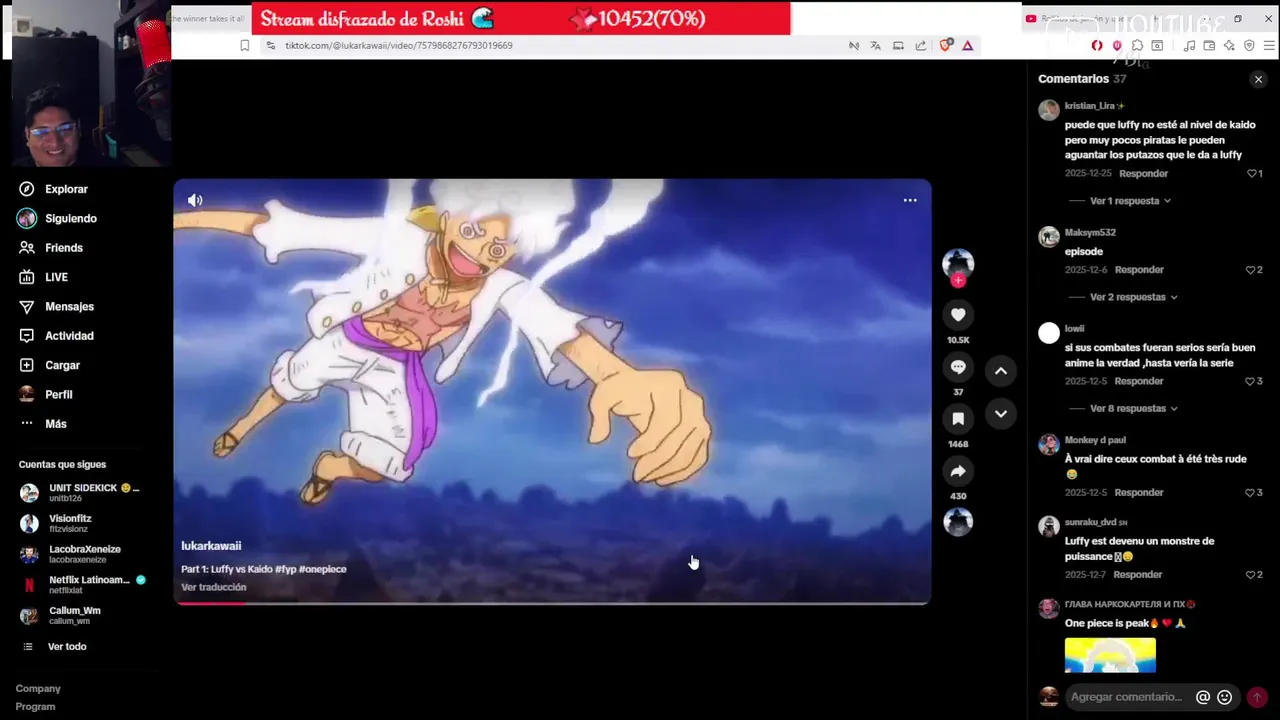Expand Ver todo followed accounts list
1280x720 pixels.
click(x=55, y=647)
